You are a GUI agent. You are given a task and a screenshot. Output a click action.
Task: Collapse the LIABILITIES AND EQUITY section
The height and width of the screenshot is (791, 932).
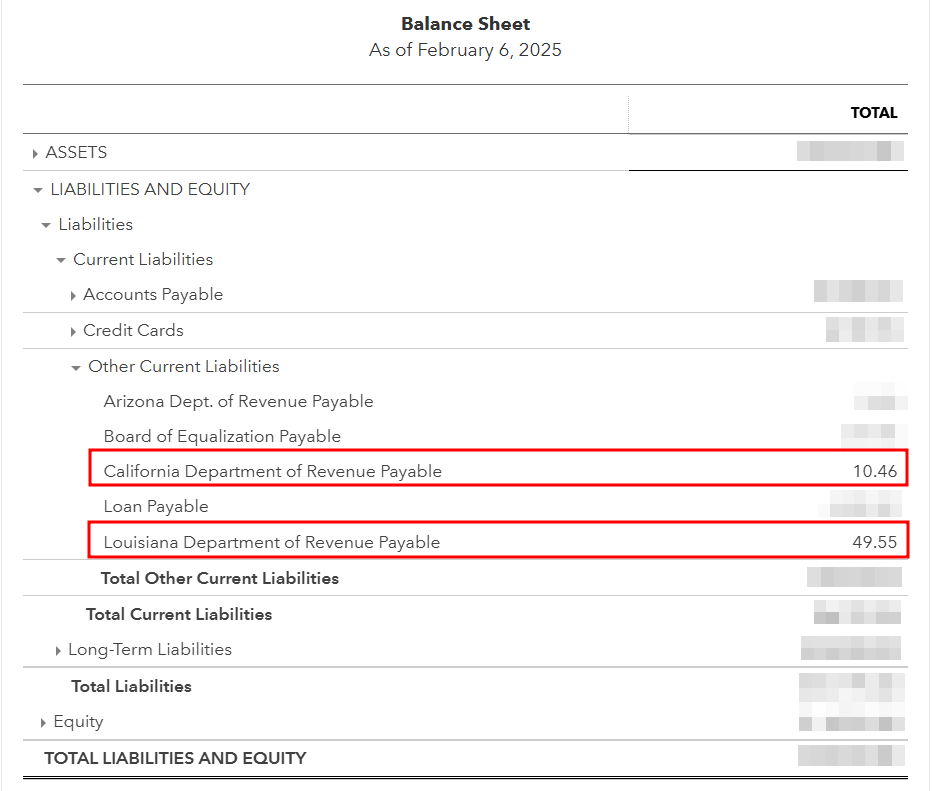[38, 190]
